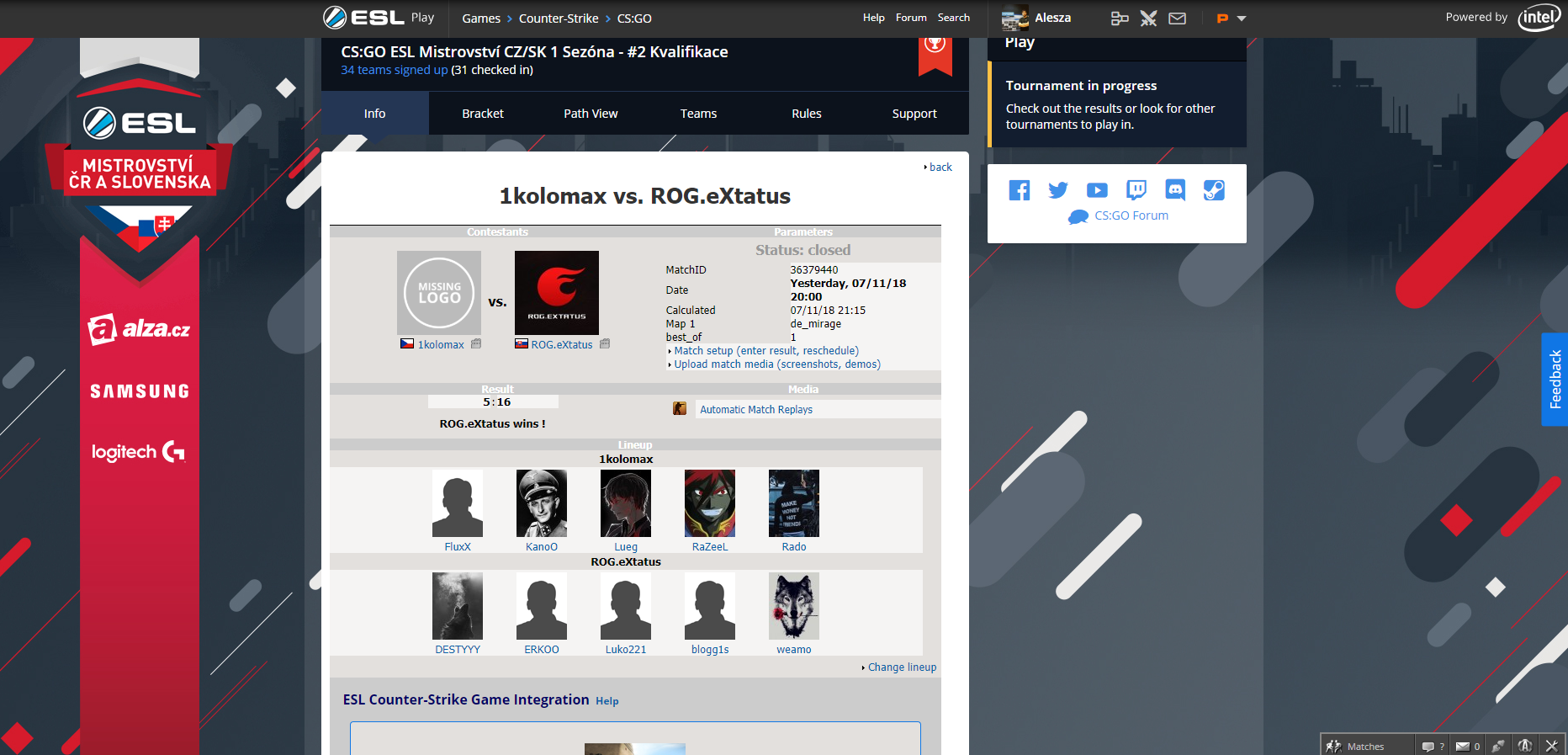This screenshot has height=755, width=1568.
Task: Open the 1kolomax team link
Action: [441, 345]
